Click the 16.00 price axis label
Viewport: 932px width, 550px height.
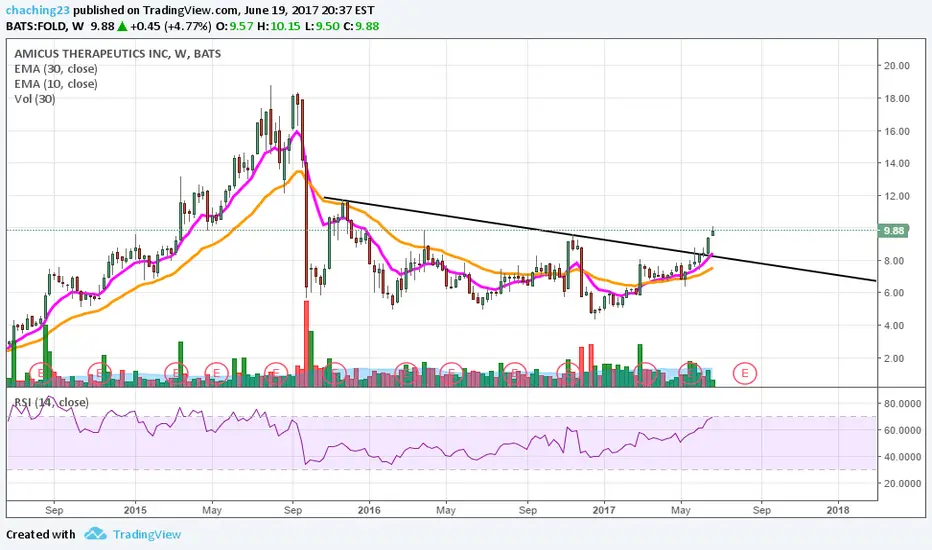(x=896, y=131)
